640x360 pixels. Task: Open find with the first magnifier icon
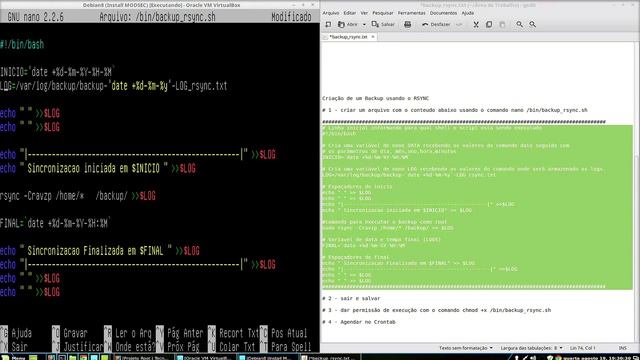pyautogui.click(x=519, y=24)
